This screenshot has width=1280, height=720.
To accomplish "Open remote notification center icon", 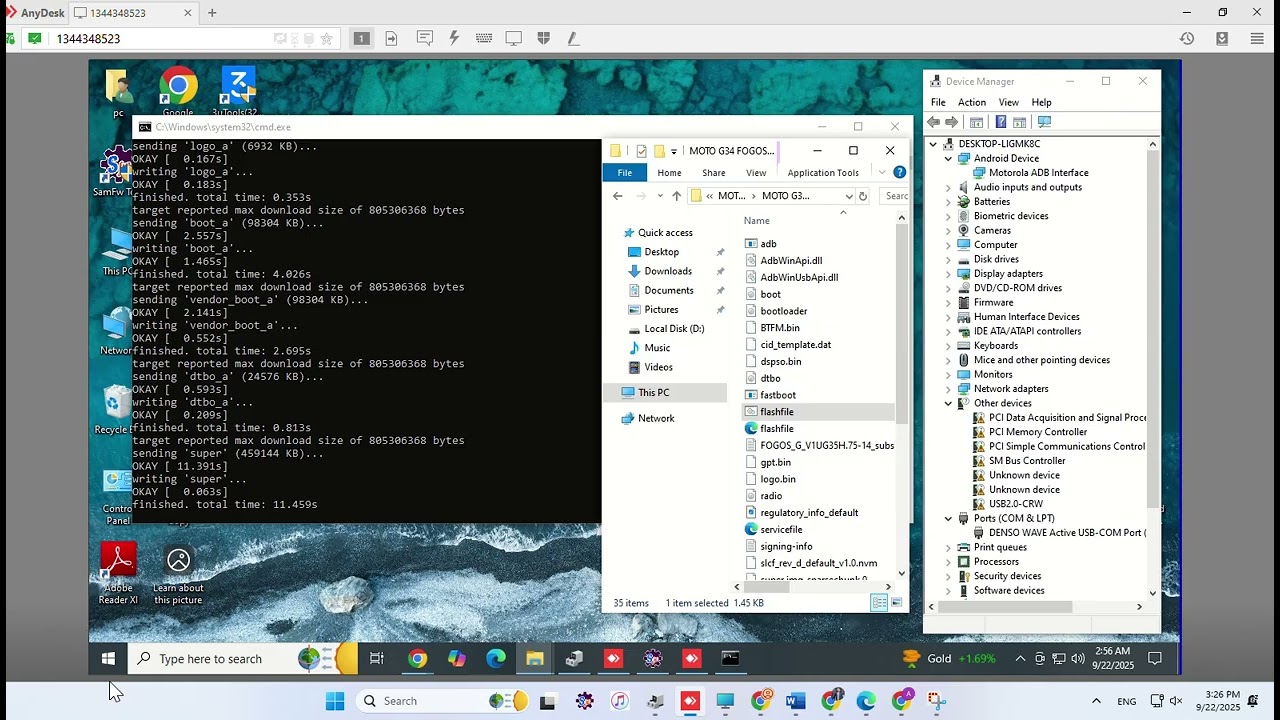I will pos(1155,658).
